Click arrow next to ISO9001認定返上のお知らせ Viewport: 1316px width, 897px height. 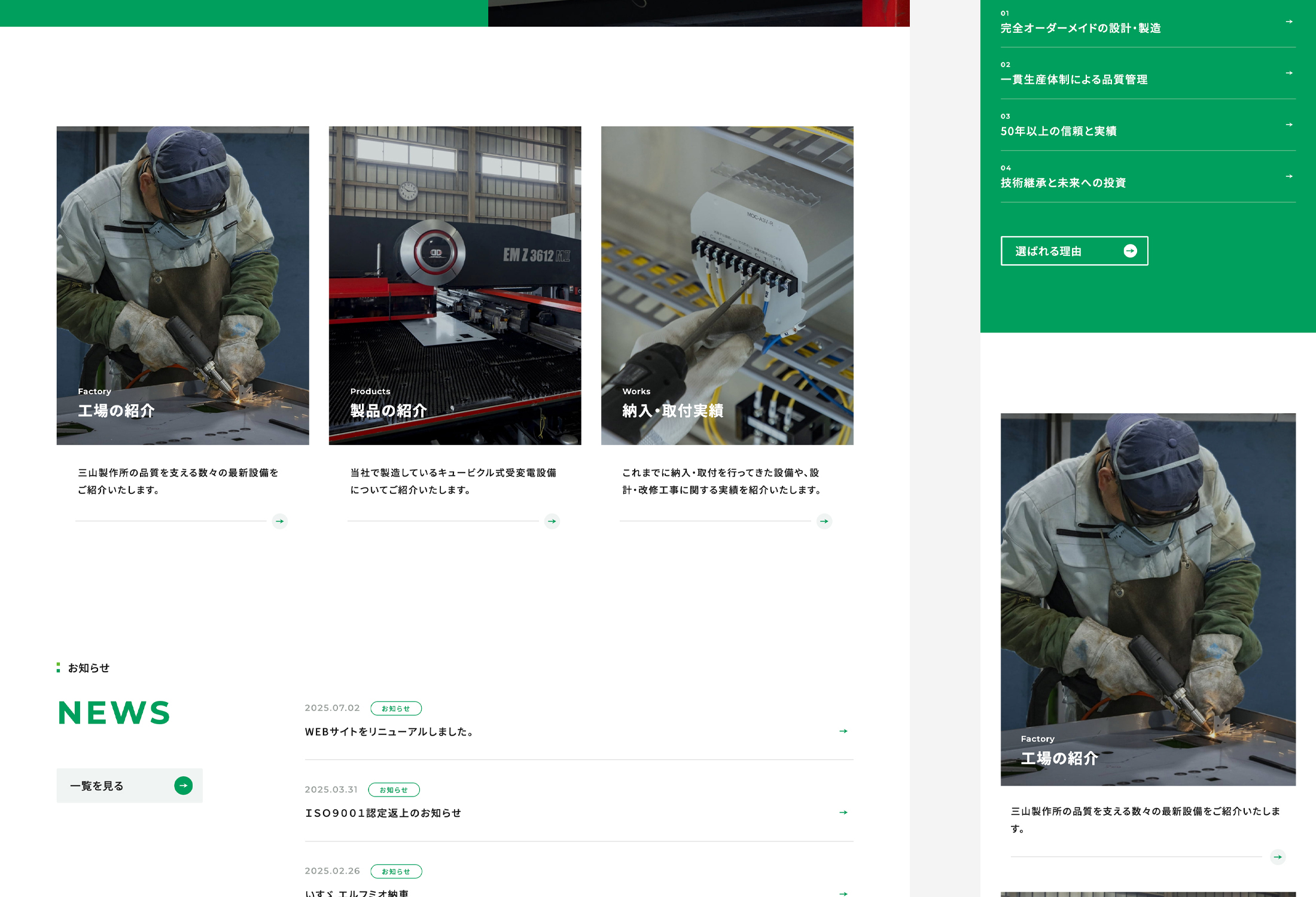843,812
